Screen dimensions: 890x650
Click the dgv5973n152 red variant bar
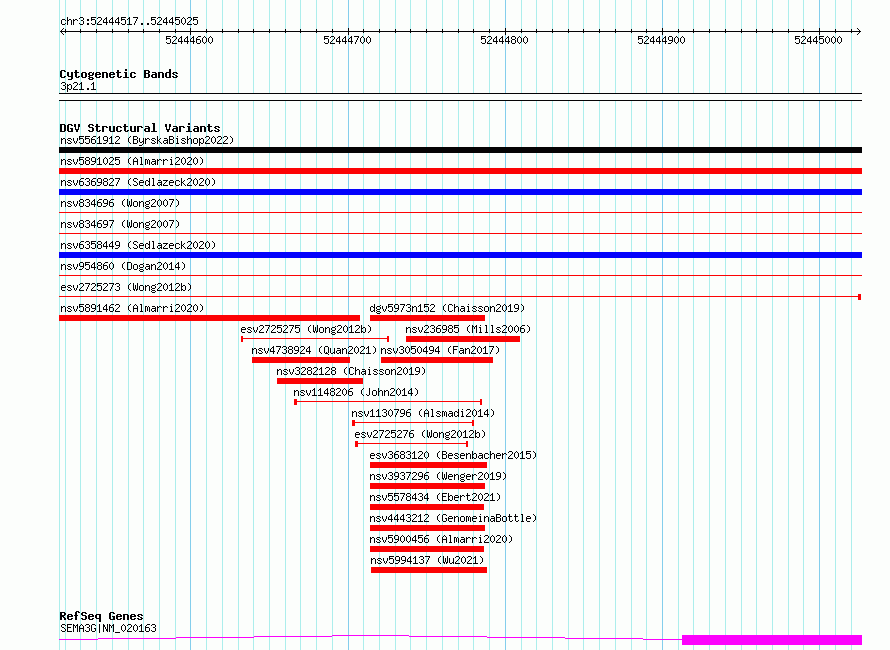427,318
